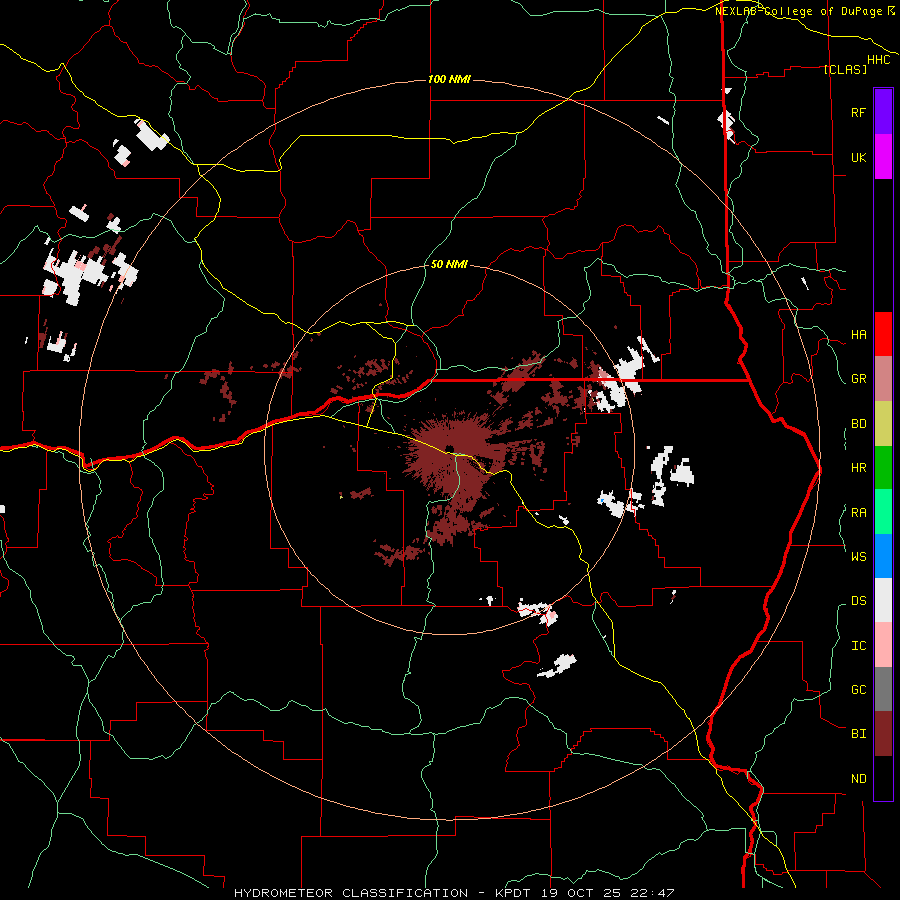Click the 'HA' legend label

point(858,335)
